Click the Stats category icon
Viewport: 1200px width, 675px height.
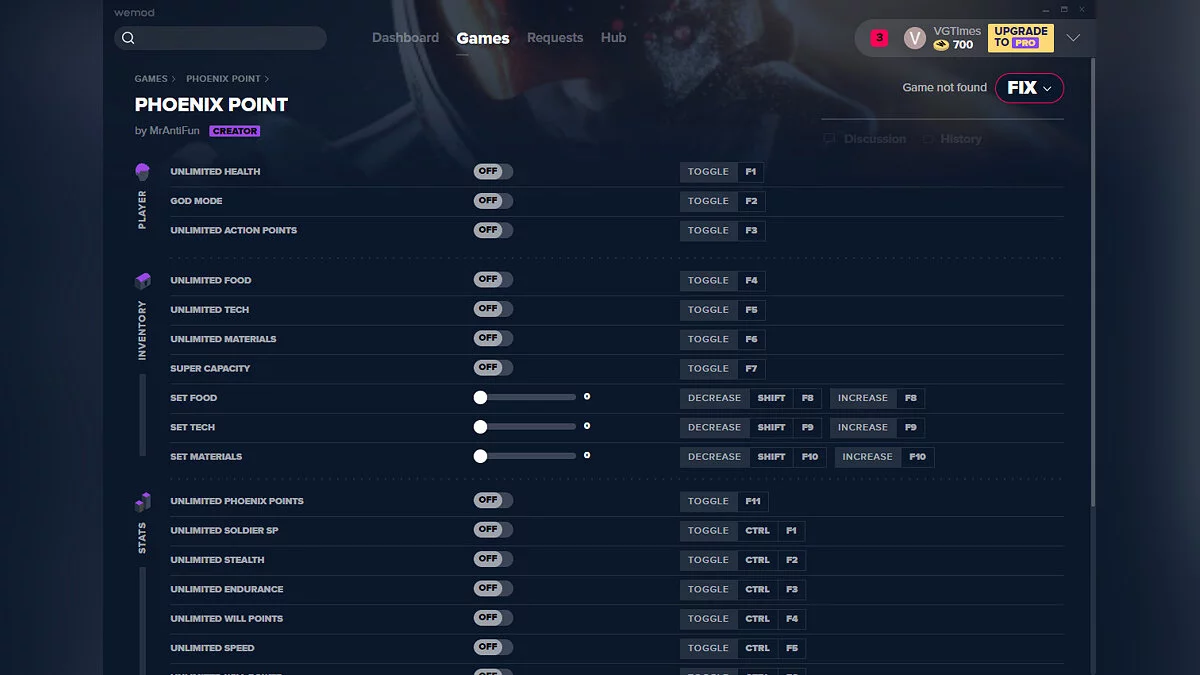coord(142,502)
